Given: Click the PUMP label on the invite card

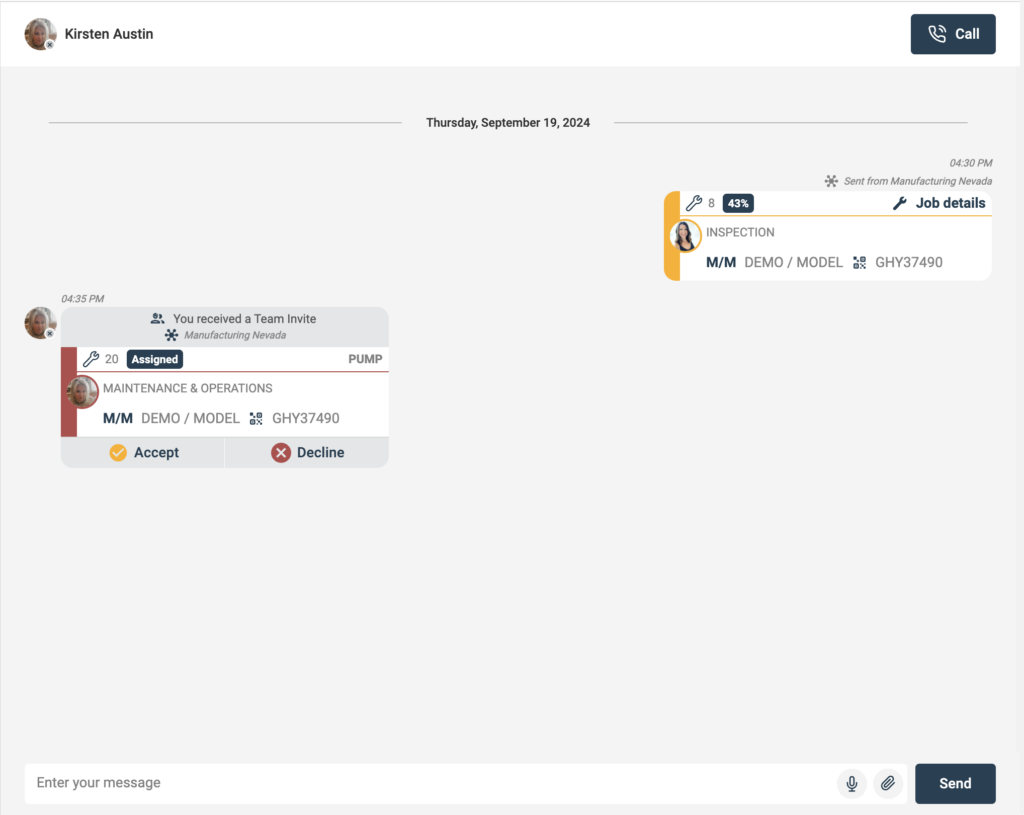Looking at the screenshot, I should pos(365,359).
